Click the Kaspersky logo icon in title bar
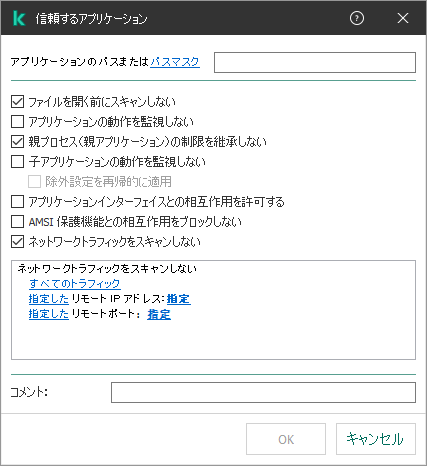Viewport: 427px width, 466px height. pyautogui.click(x=19, y=18)
